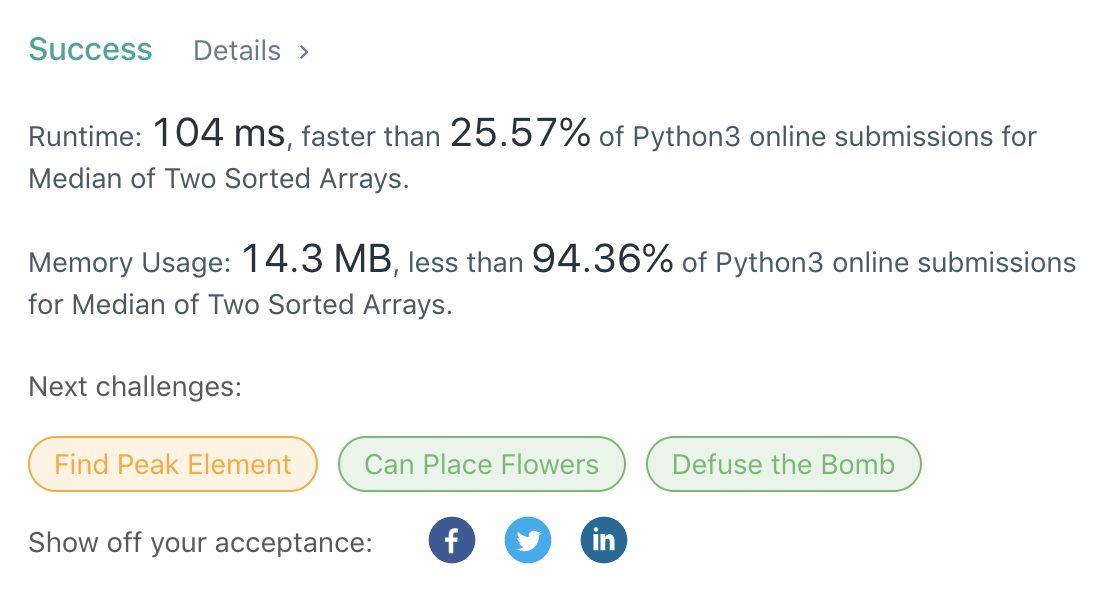Click the "Show off your acceptance:" label
The height and width of the screenshot is (594, 1113).
tap(200, 543)
